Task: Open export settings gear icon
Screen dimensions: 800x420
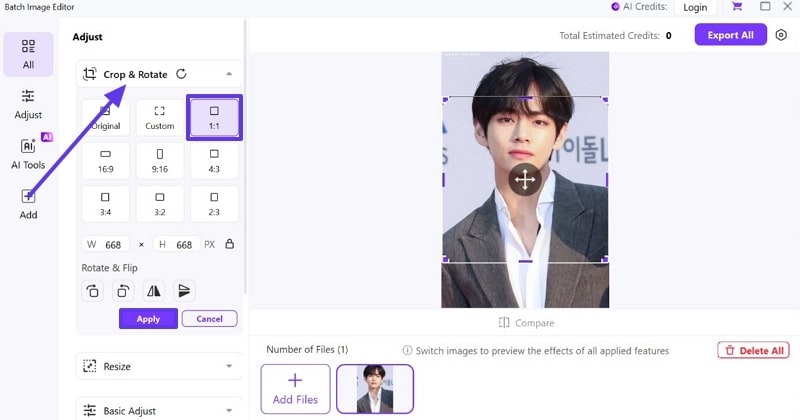Action: click(x=781, y=35)
